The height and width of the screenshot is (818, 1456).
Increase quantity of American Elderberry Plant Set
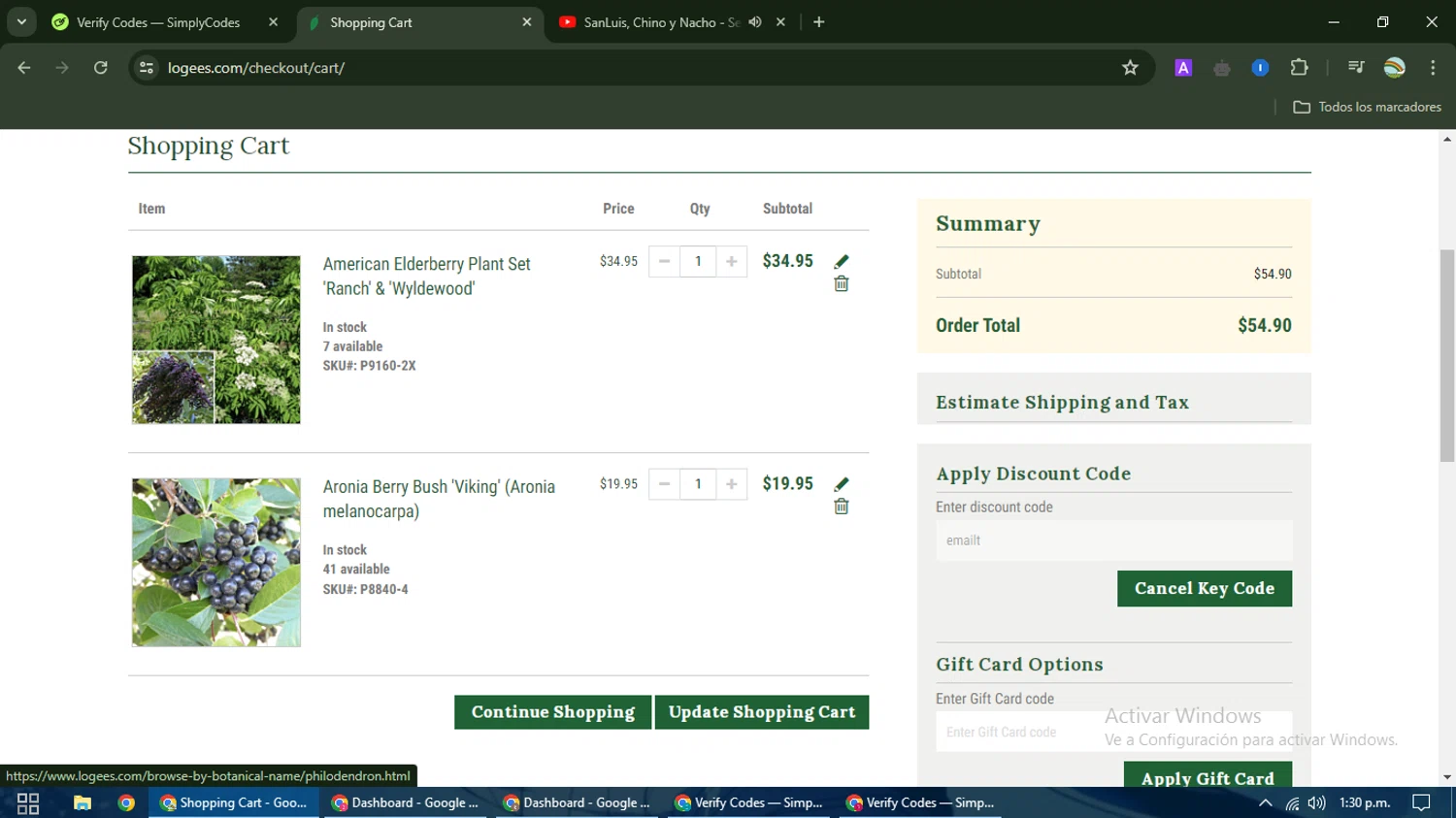point(732,261)
